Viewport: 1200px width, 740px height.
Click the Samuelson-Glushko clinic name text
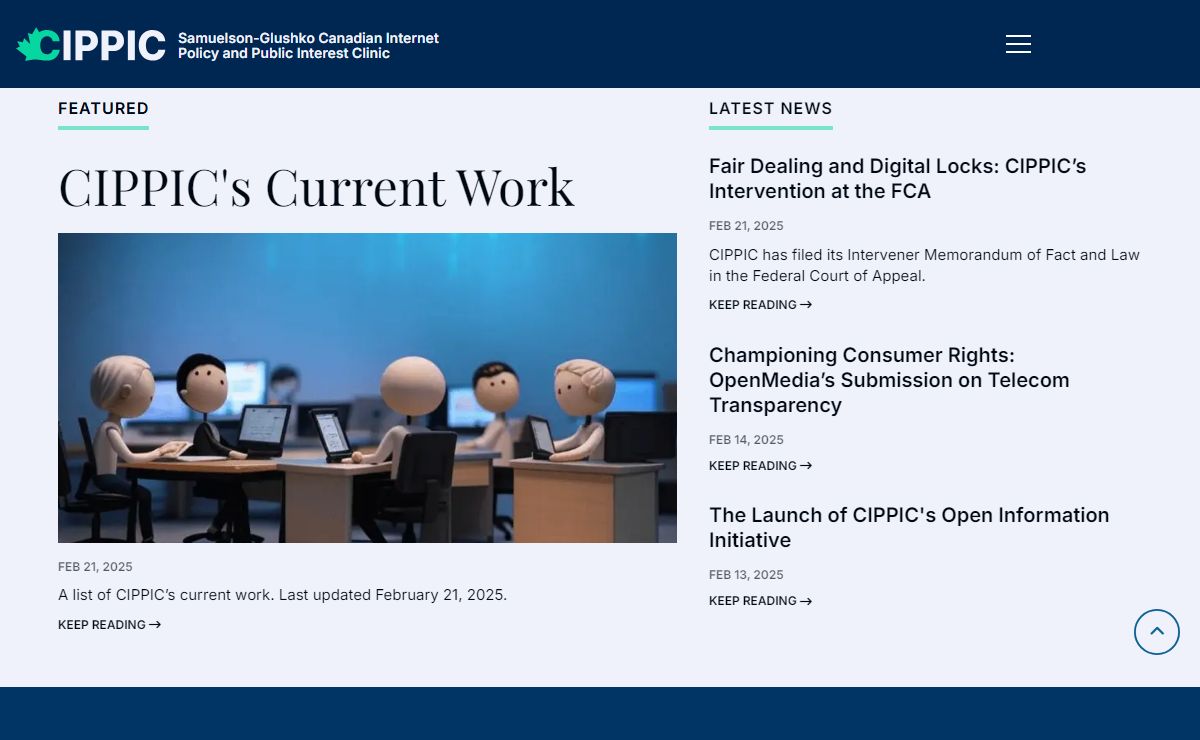pyautogui.click(x=308, y=45)
